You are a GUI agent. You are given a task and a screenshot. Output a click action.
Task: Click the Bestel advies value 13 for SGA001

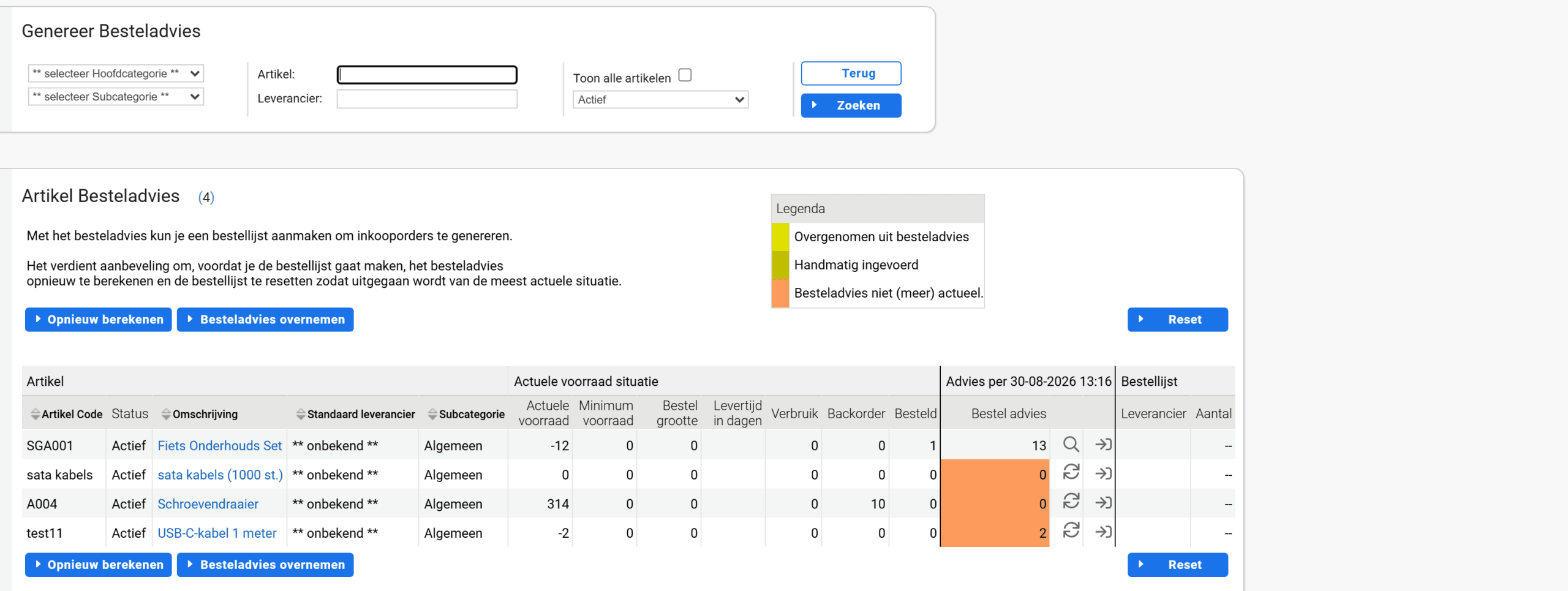[1039, 446]
